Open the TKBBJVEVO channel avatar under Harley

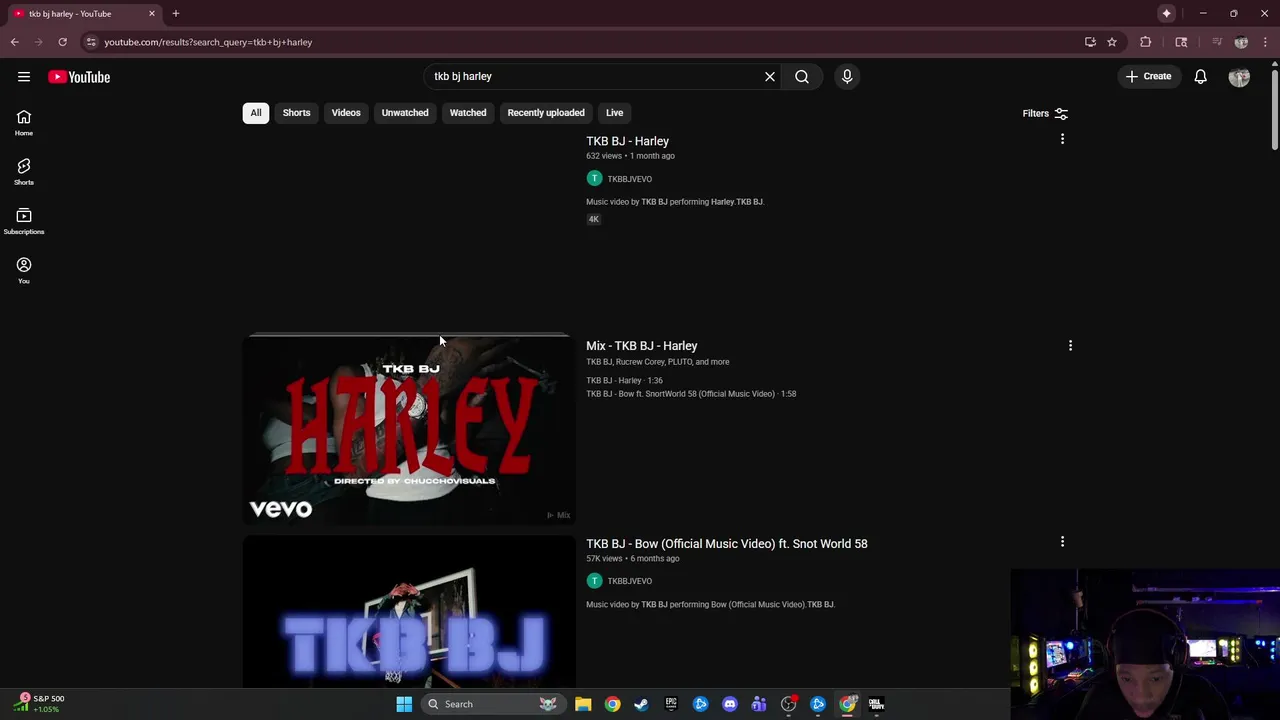click(x=594, y=178)
